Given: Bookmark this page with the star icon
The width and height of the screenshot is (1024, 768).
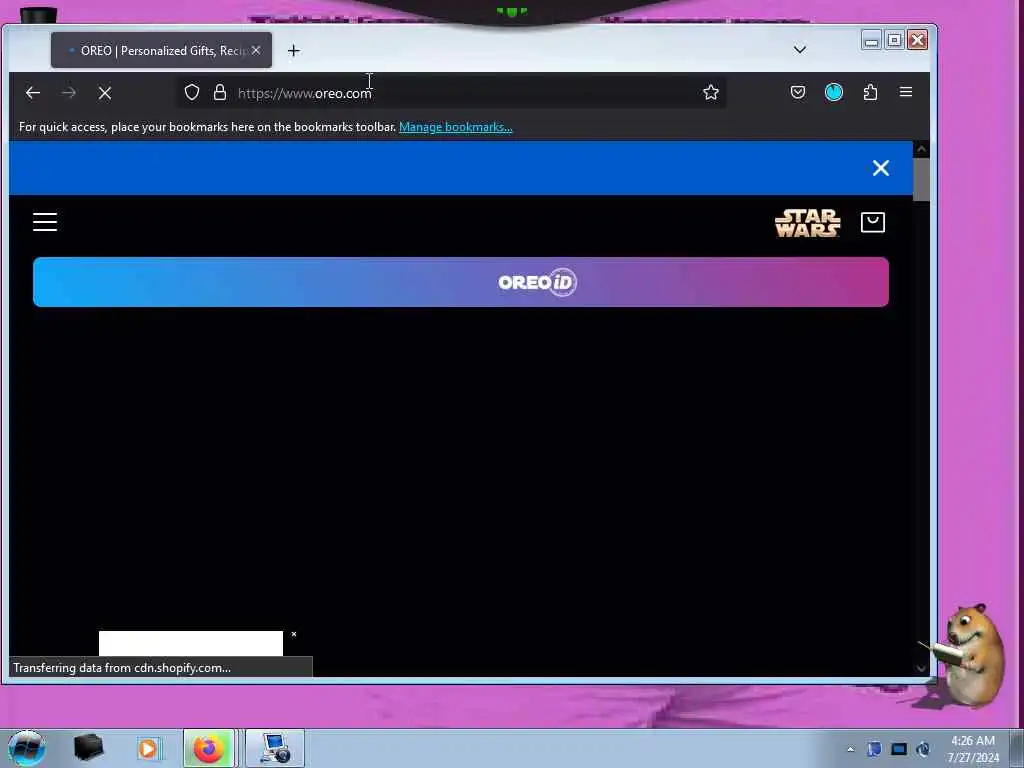Looking at the screenshot, I should (711, 93).
